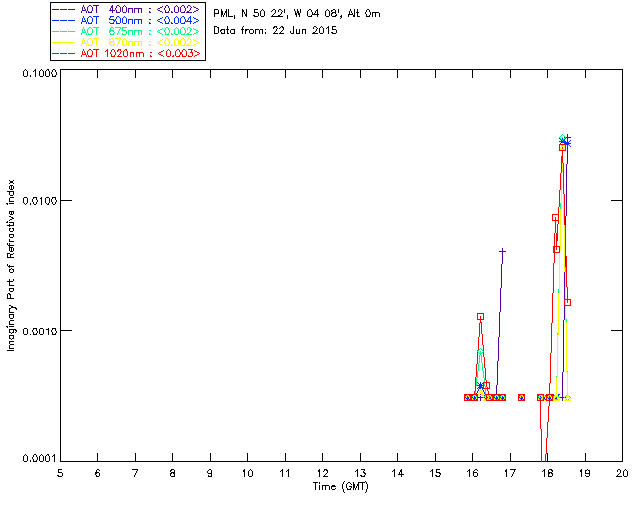Viewport: 640px width, 512px height.
Task: Click the red square marker at the 16 GMT peak
Action: click(x=480, y=316)
